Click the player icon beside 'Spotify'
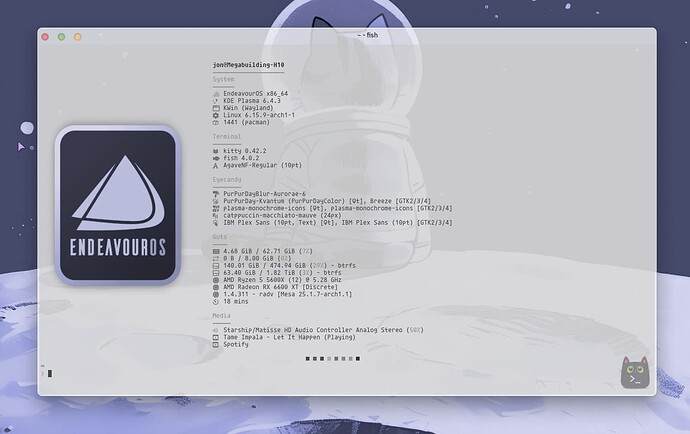The height and width of the screenshot is (434, 690). pyautogui.click(x=216, y=345)
